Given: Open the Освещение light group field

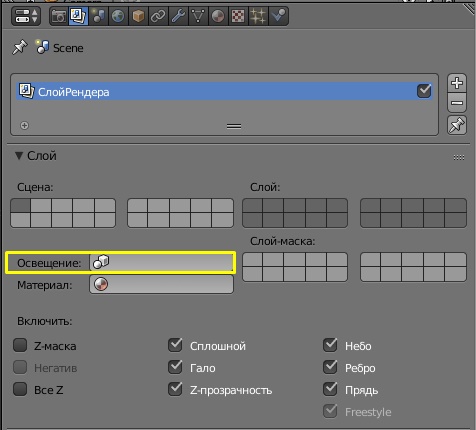Looking at the screenshot, I should (x=161, y=263).
